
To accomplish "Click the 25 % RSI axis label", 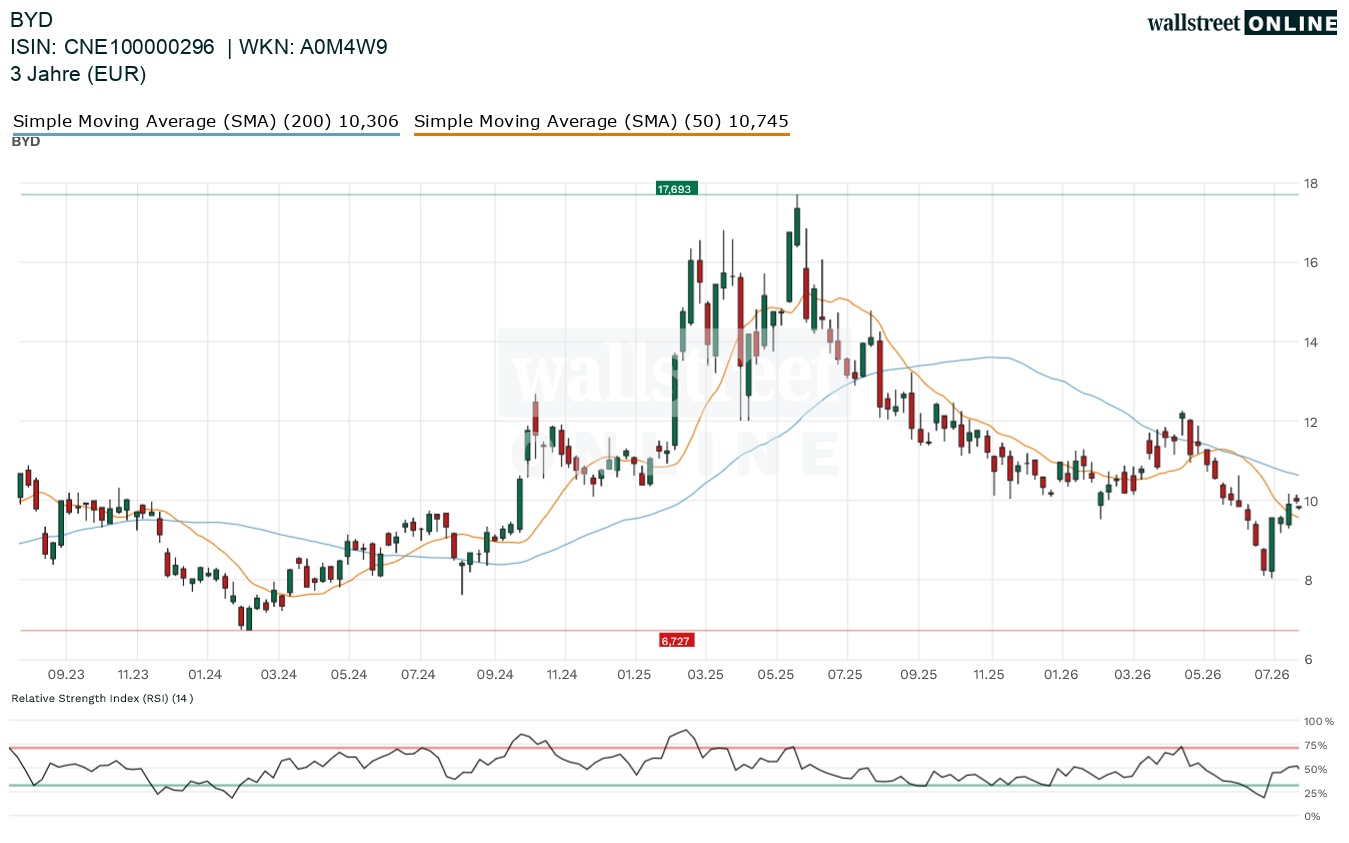I will [1315, 794].
